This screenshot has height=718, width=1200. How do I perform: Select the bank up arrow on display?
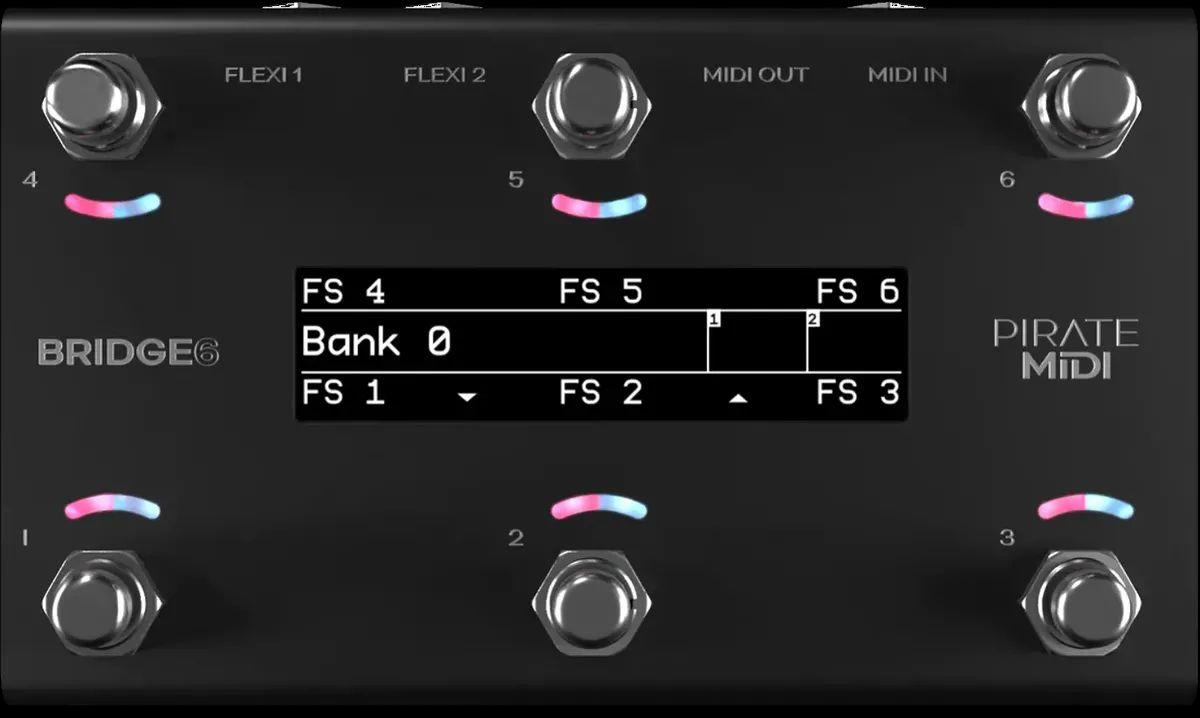[x=737, y=397]
